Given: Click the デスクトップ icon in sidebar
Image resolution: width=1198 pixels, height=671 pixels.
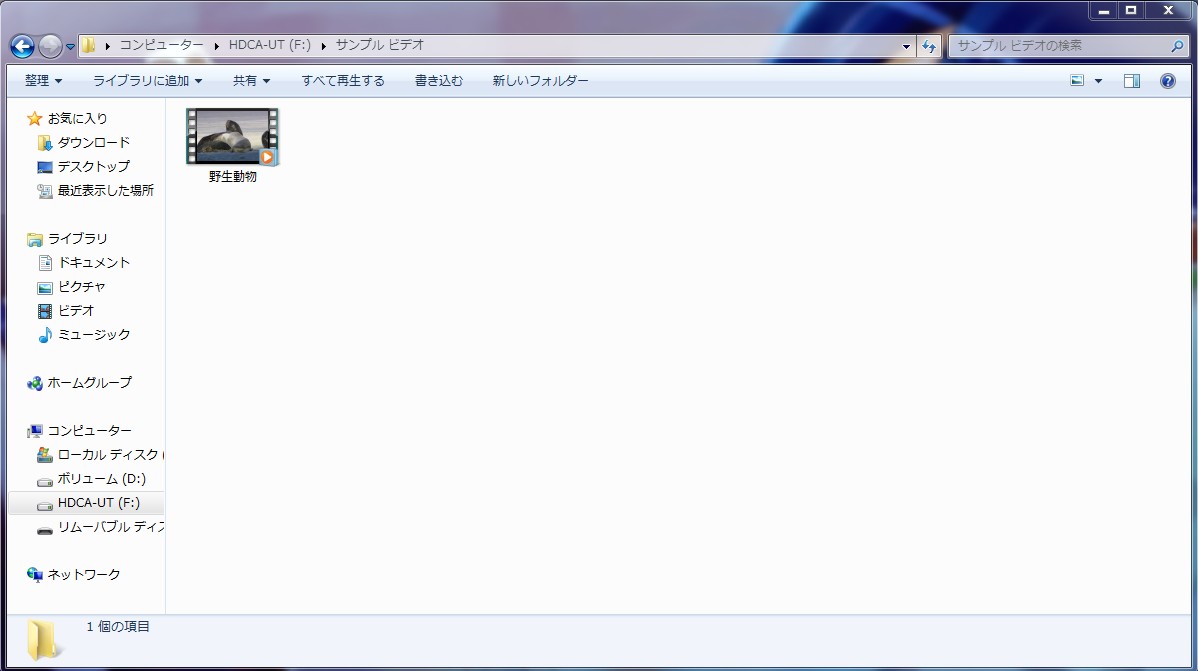Looking at the screenshot, I should pyautogui.click(x=45, y=167).
